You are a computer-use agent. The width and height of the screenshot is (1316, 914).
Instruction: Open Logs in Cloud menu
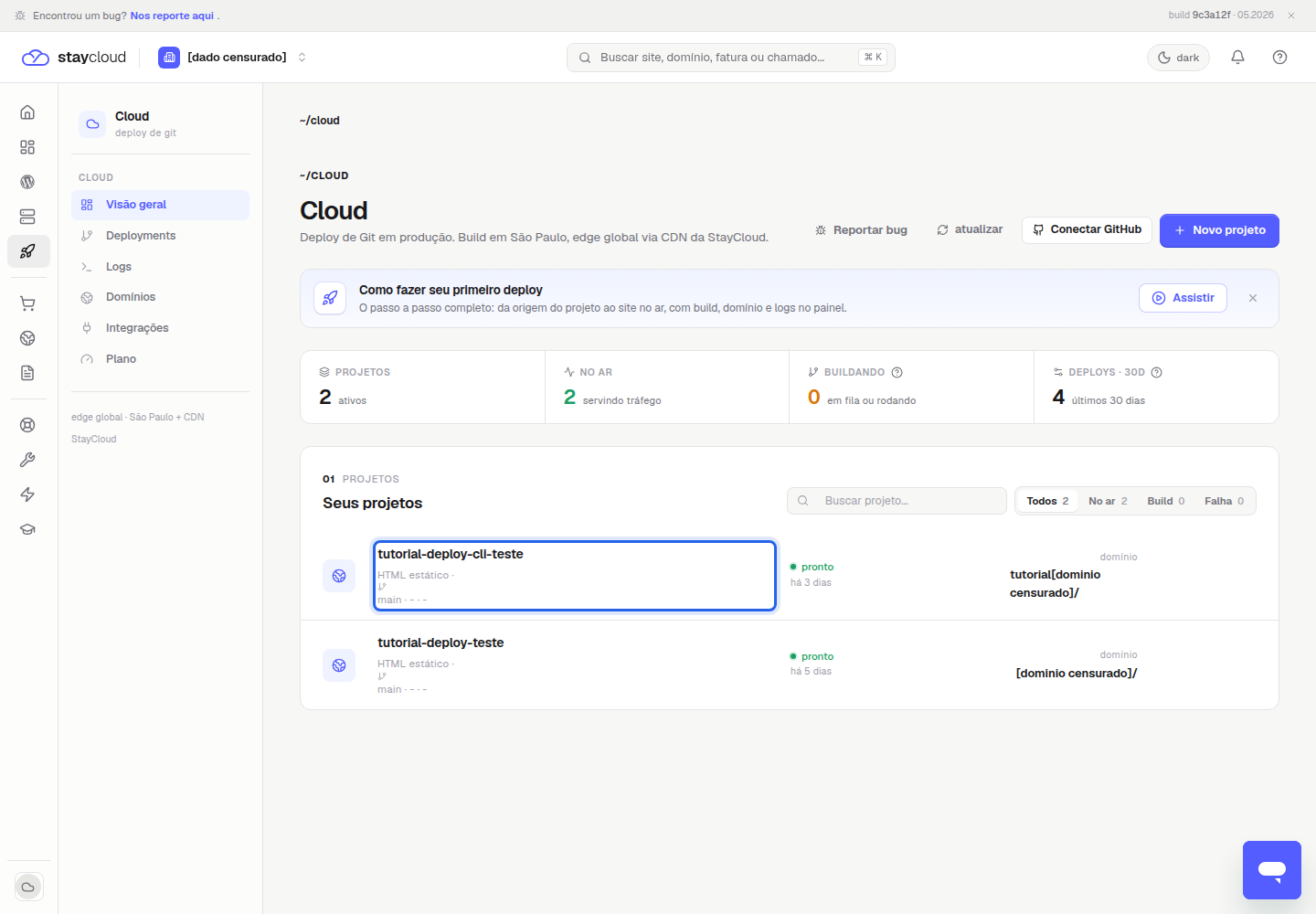[160, 267]
